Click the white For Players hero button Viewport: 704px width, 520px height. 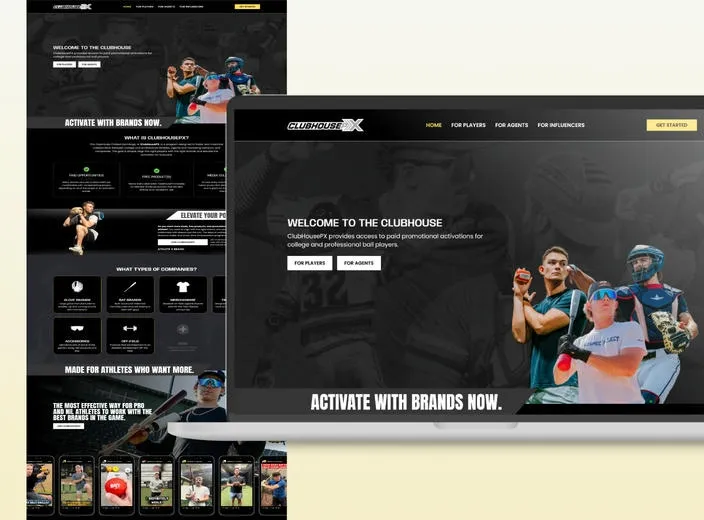(x=309, y=263)
